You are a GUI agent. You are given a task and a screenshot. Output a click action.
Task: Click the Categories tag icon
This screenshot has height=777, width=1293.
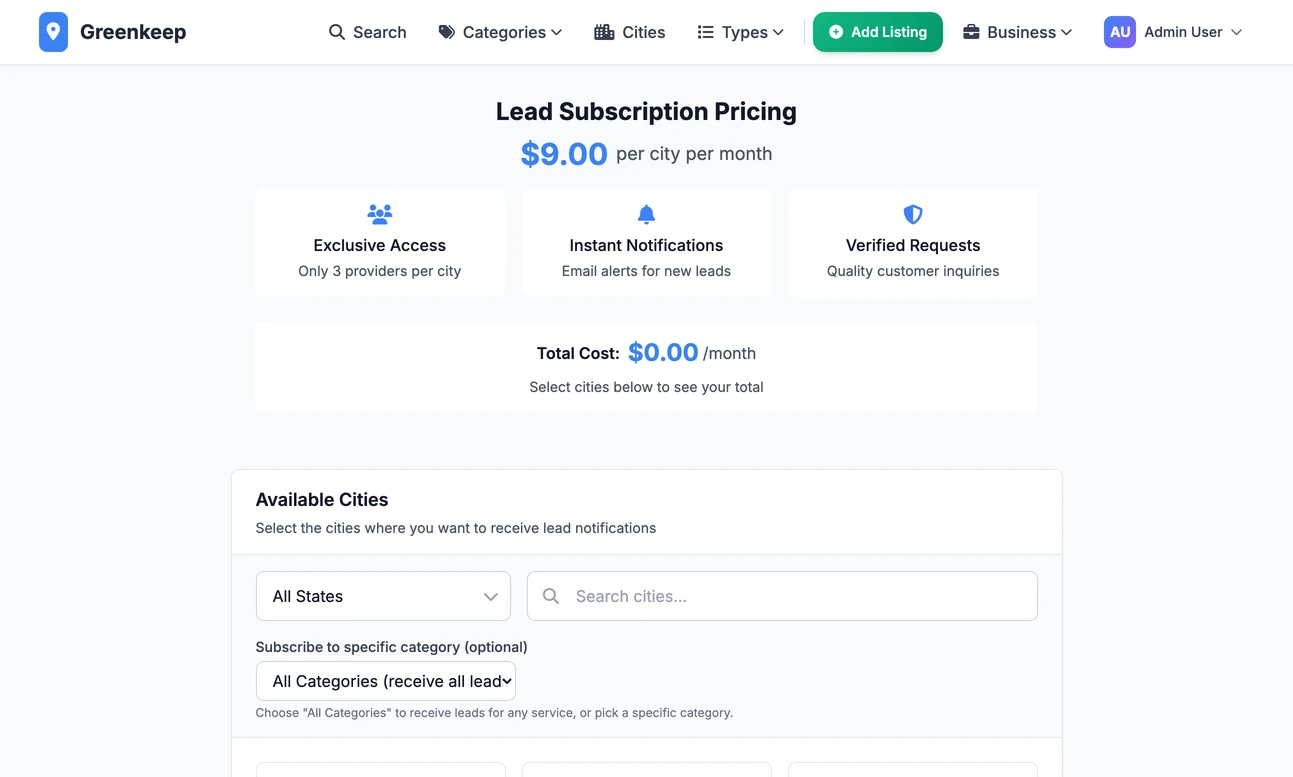pyautogui.click(x=447, y=32)
